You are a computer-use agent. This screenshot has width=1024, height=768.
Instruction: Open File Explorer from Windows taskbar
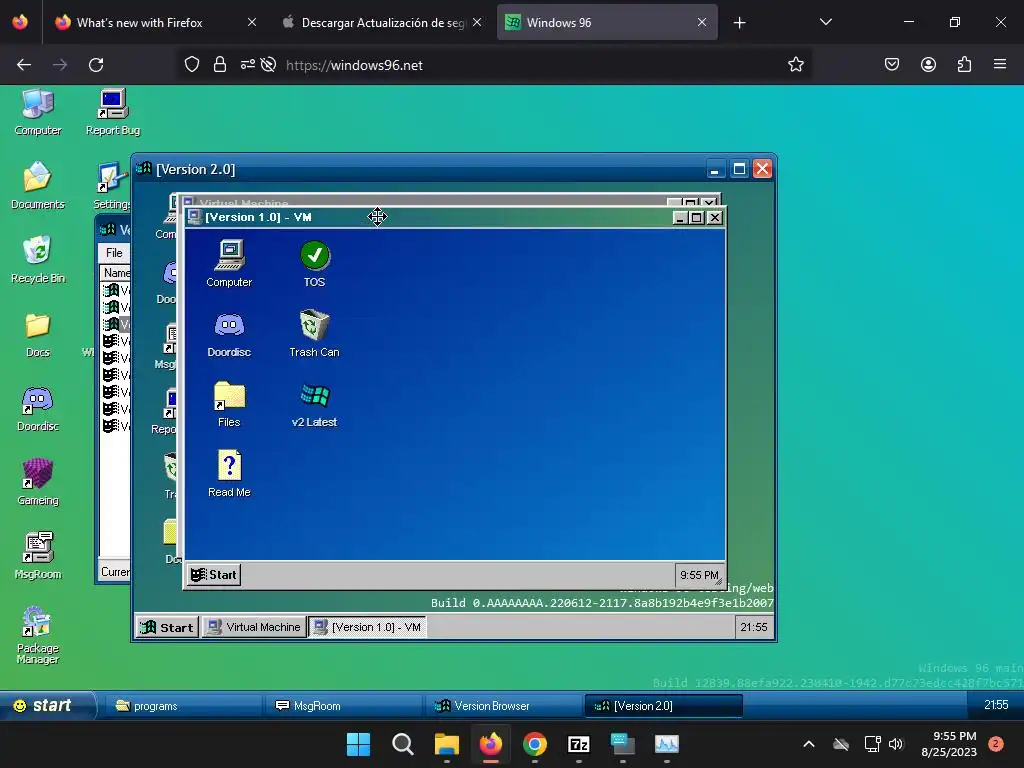click(x=447, y=744)
